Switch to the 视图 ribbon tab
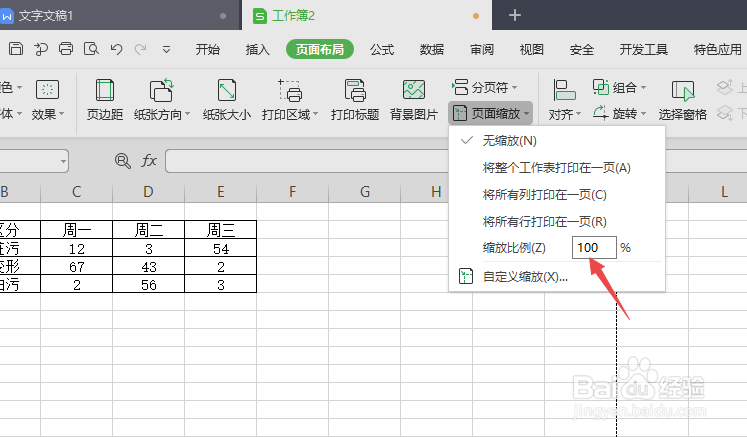Image resolution: width=747 pixels, height=437 pixels. 532,50
